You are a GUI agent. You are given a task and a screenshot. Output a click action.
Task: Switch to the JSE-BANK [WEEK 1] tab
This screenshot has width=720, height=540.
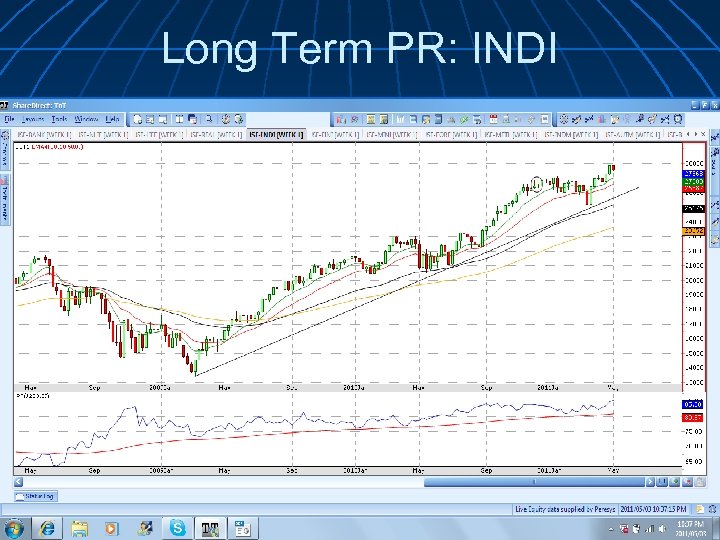coord(43,135)
